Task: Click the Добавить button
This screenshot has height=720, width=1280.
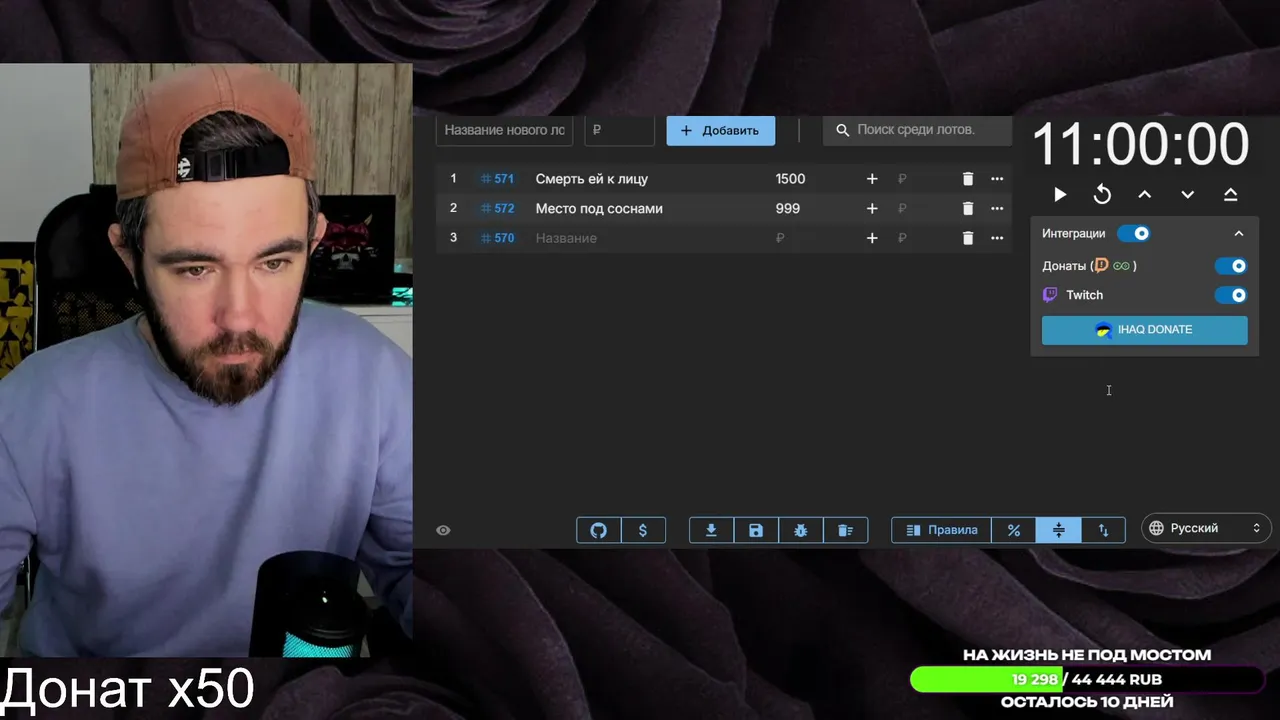Action: [x=721, y=130]
